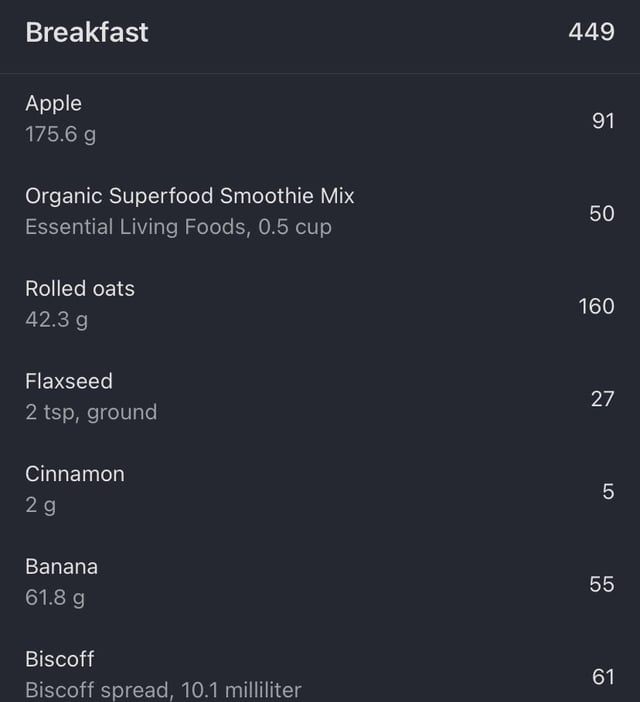
Task: Open the Biscoff entry
Action: (x=60, y=659)
